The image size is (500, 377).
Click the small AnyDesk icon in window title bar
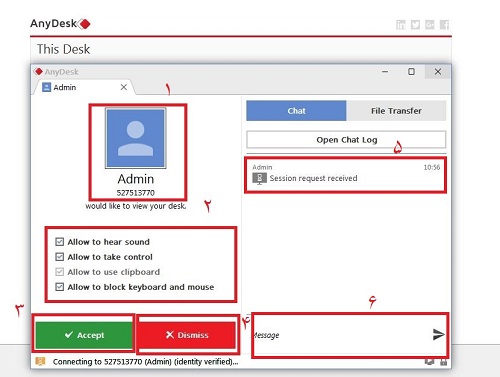(39, 71)
